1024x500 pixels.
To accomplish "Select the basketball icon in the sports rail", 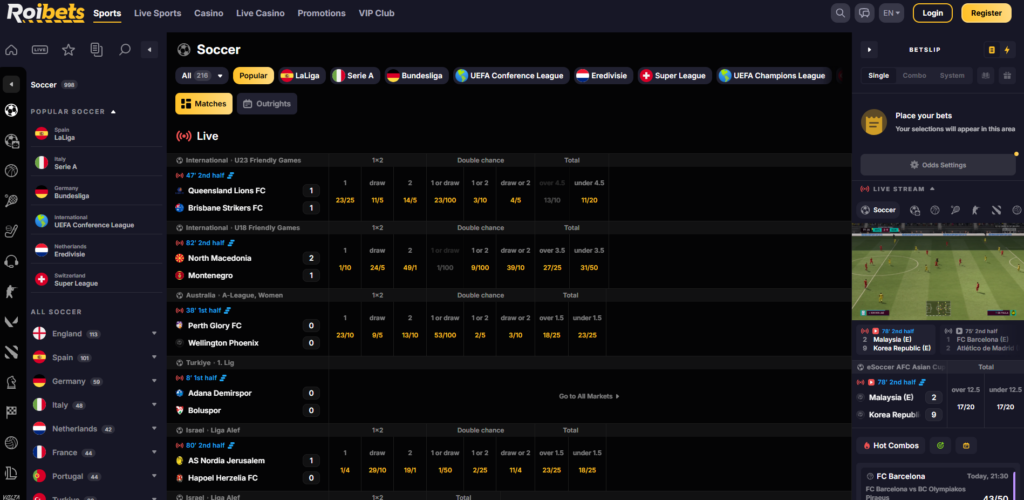I will pyautogui.click(x=11, y=171).
